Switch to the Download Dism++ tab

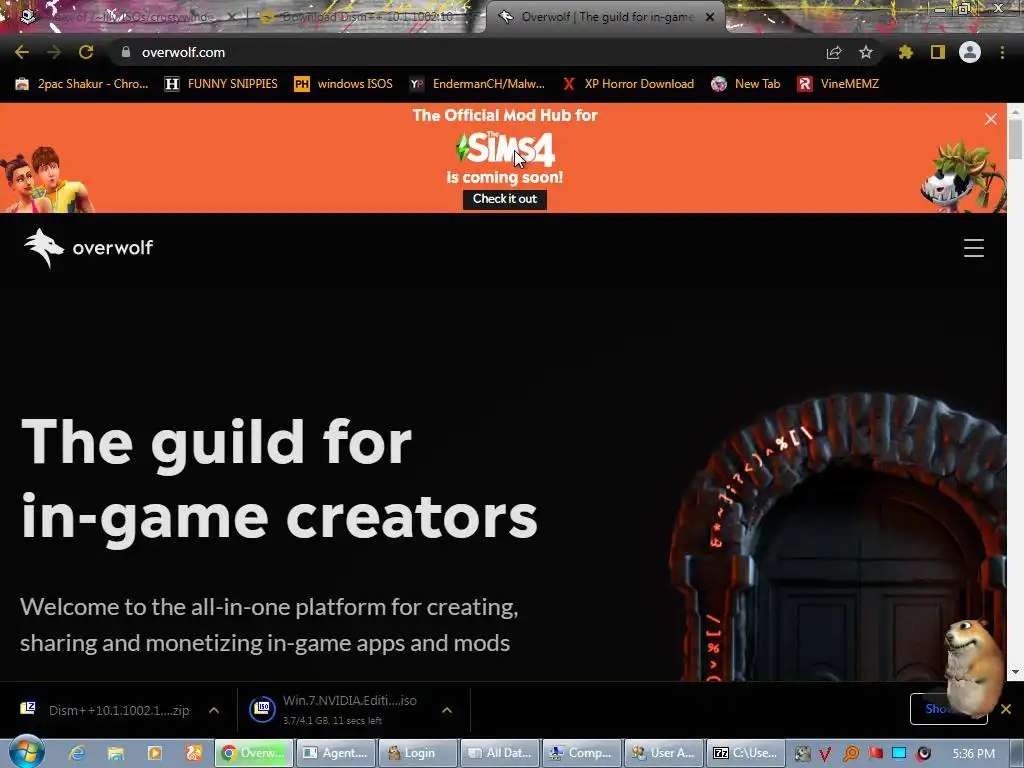(x=367, y=17)
